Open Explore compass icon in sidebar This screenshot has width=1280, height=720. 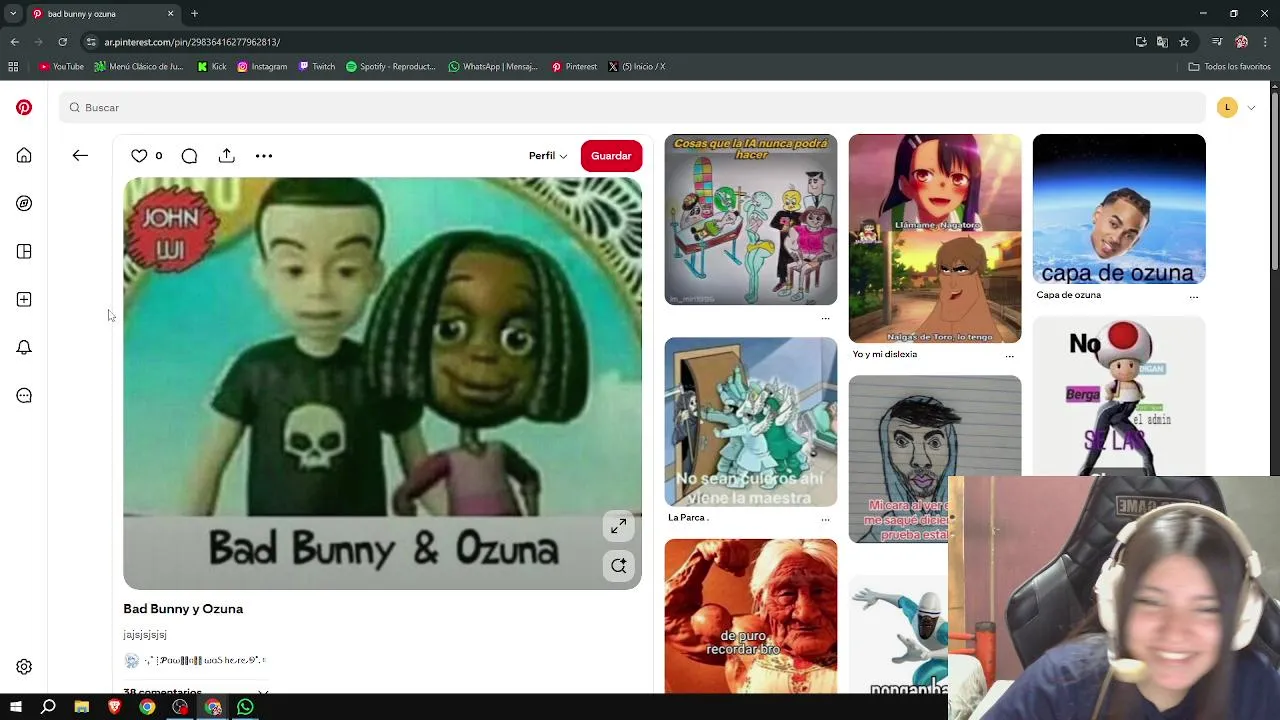[24, 203]
